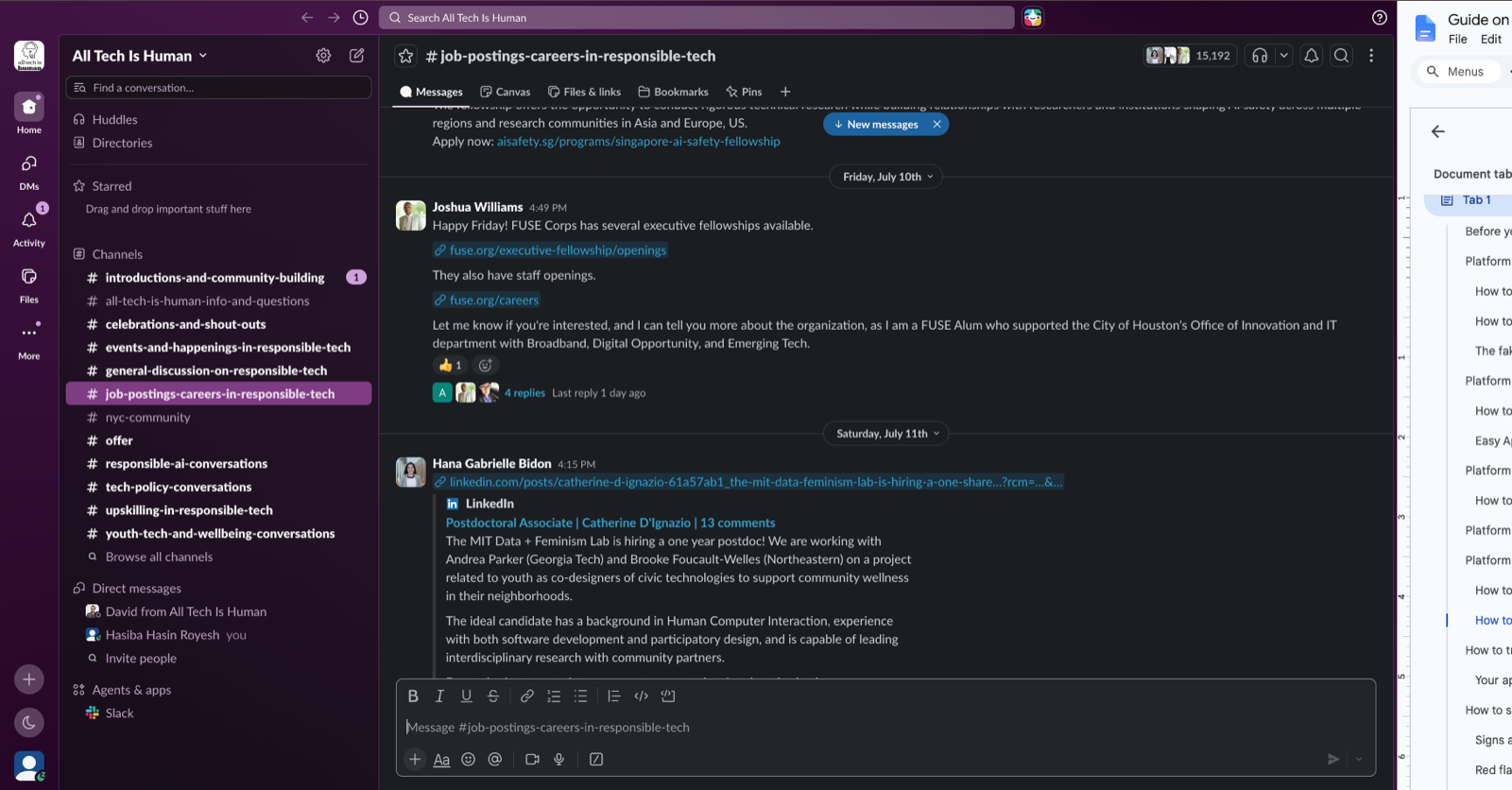The image size is (1512, 790).
Task: Switch to Files & links tab
Action: [x=584, y=92]
